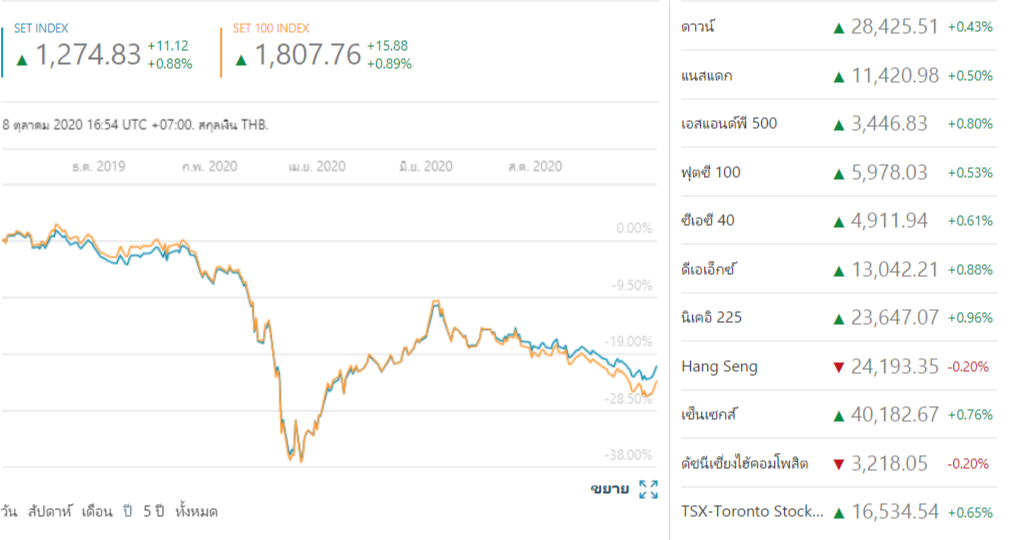Click the green arrow beside TSX-Toronto Stock
Viewport: 1011px width, 540px height.
click(838, 512)
